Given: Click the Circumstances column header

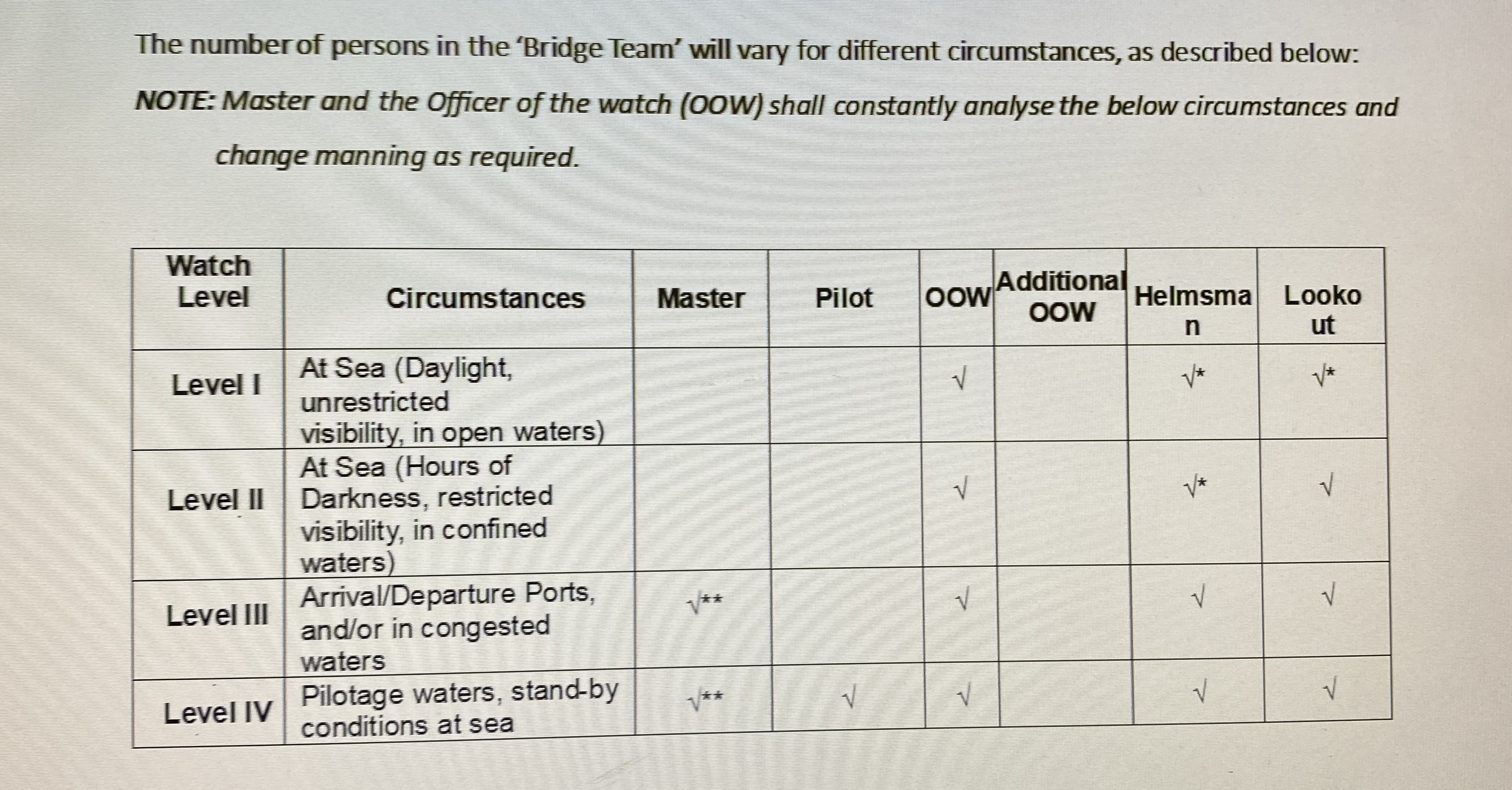Looking at the screenshot, I should (485, 298).
